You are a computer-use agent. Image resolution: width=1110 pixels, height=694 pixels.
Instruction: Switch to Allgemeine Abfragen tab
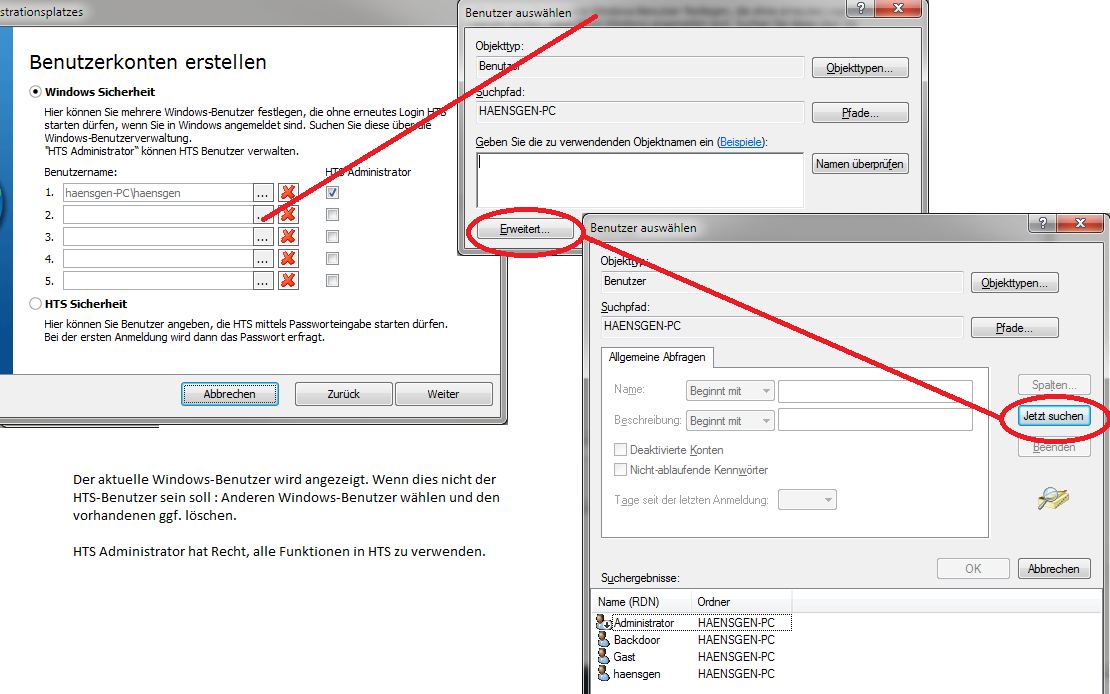click(x=657, y=358)
